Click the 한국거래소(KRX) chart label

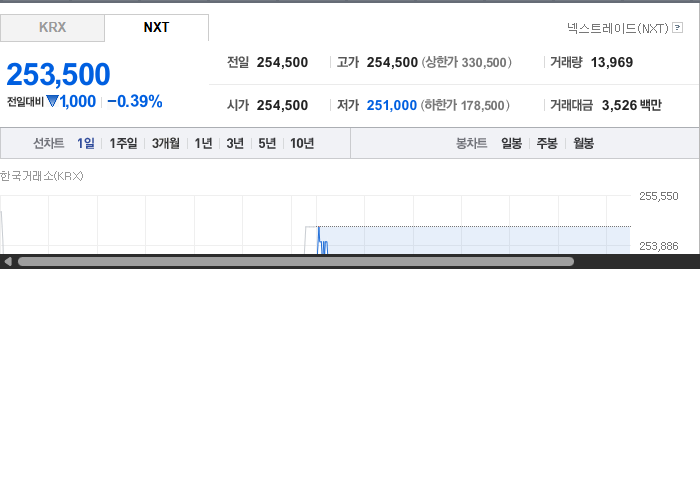pyautogui.click(x=42, y=176)
